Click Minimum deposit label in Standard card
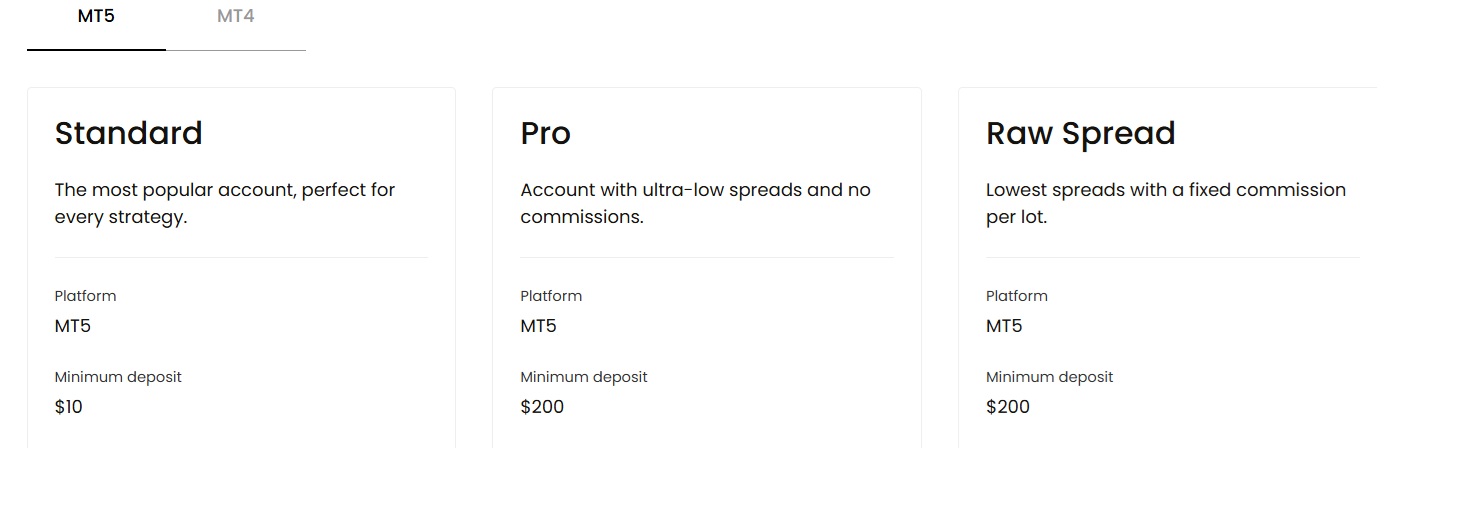The image size is (1459, 516). tap(118, 377)
